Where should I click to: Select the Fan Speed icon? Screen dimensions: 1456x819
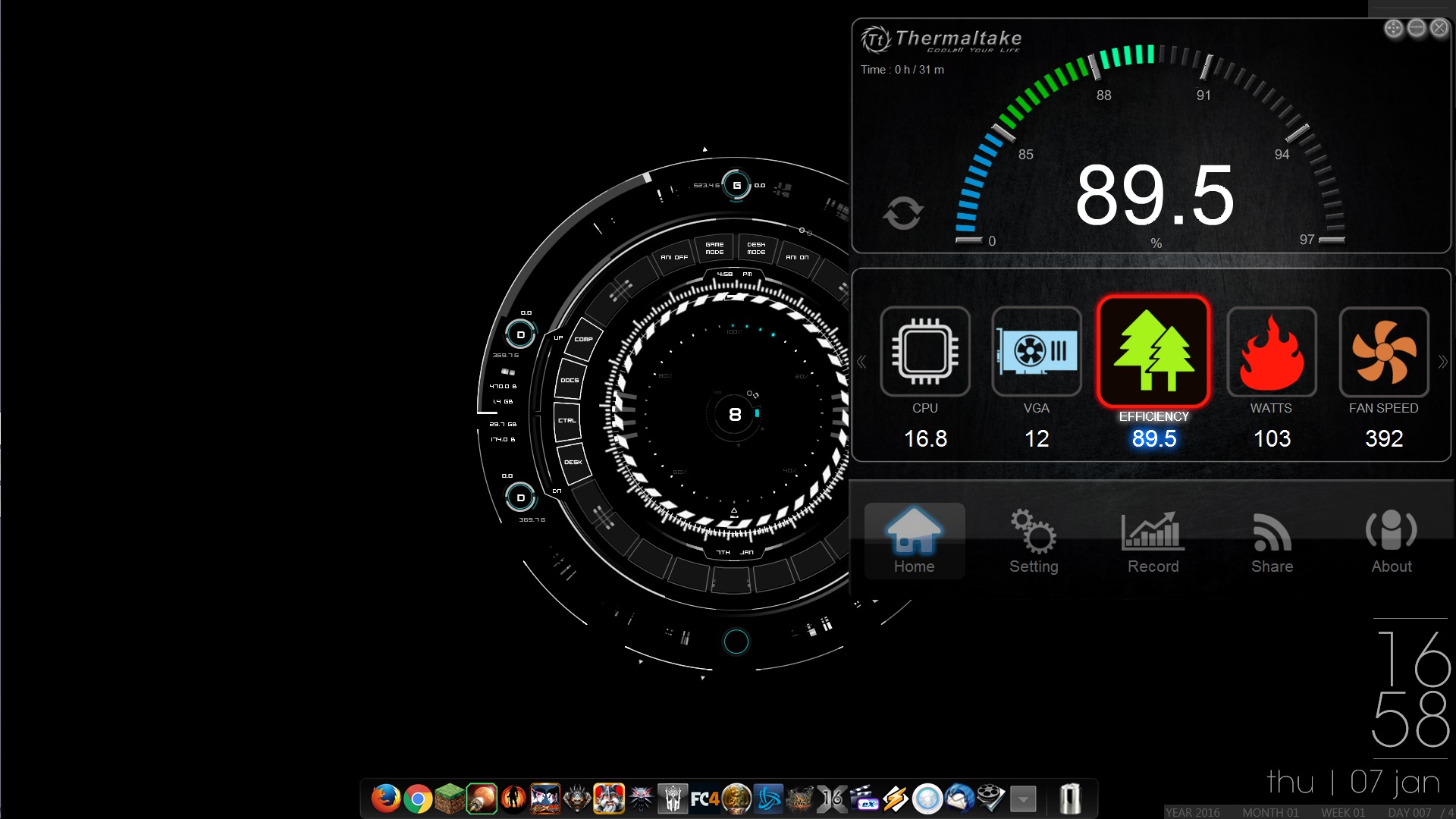[1383, 352]
